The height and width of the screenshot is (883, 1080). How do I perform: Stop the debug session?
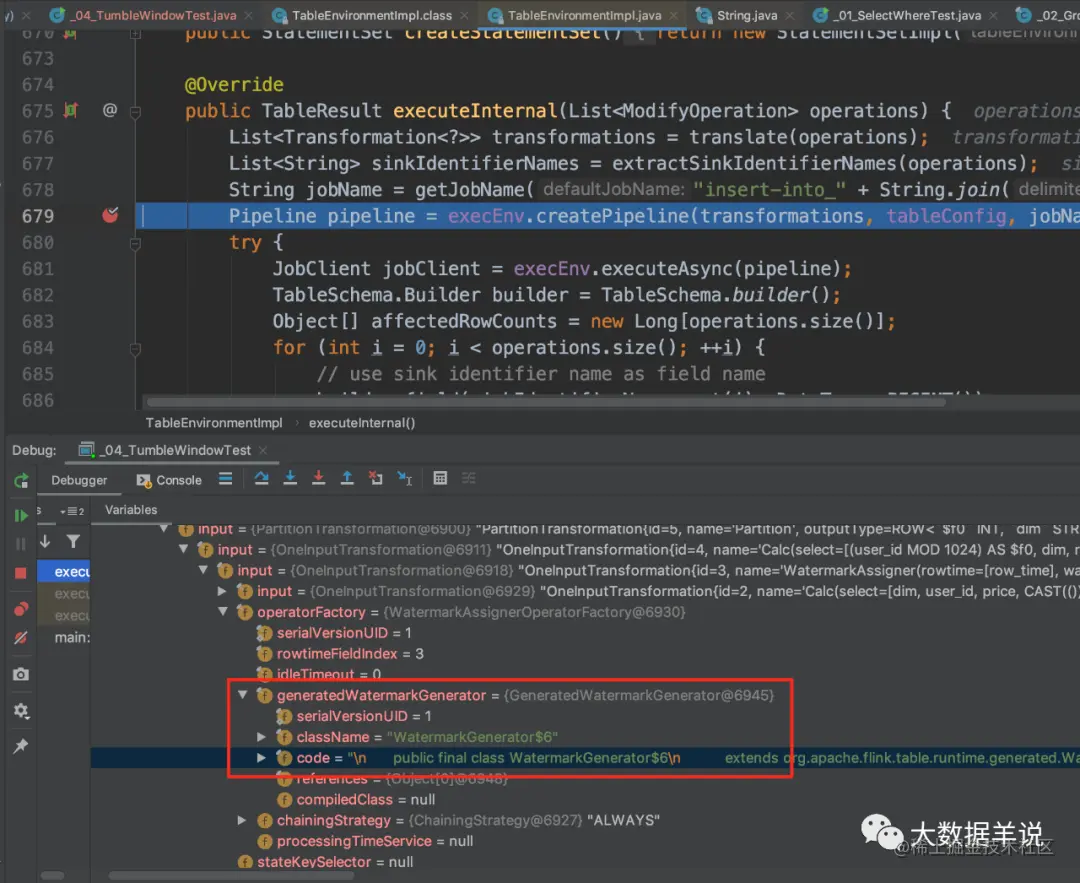pos(21,573)
